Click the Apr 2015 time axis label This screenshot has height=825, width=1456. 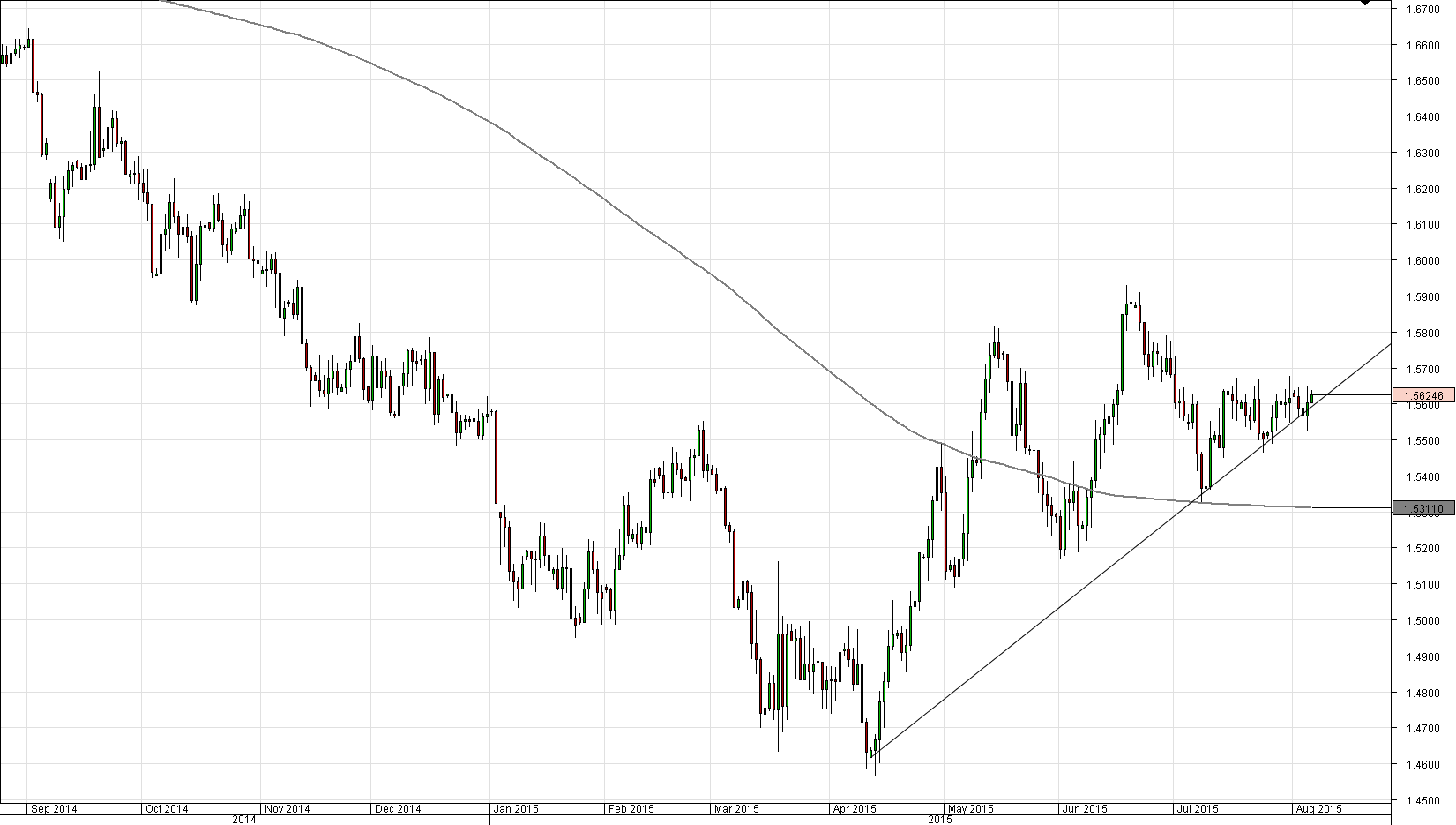pyautogui.click(x=854, y=808)
